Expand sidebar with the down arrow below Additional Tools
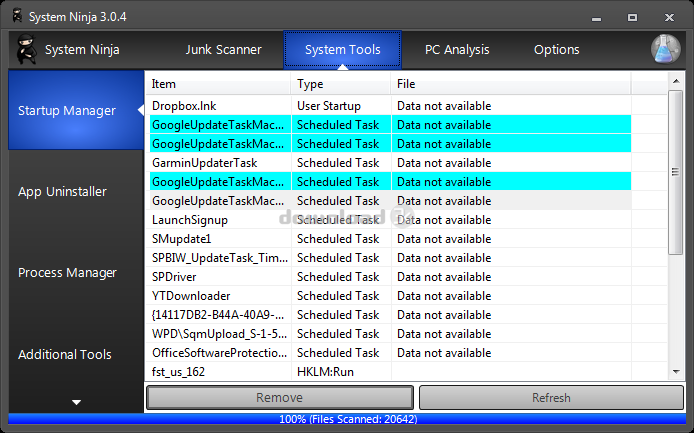This screenshot has width=694, height=433. click(x=77, y=402)
